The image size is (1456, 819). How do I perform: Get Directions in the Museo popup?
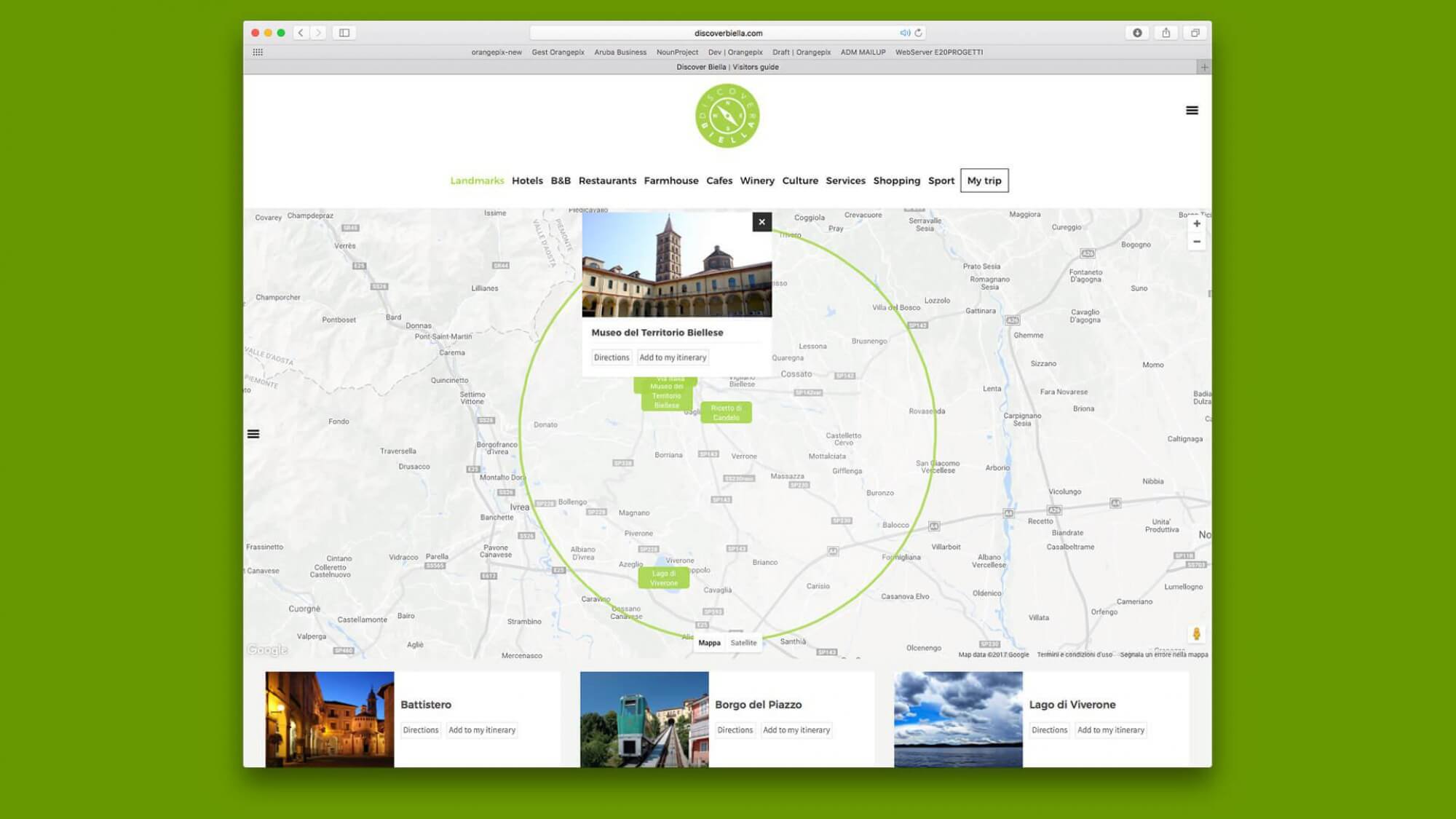click(x=612, y=357)
